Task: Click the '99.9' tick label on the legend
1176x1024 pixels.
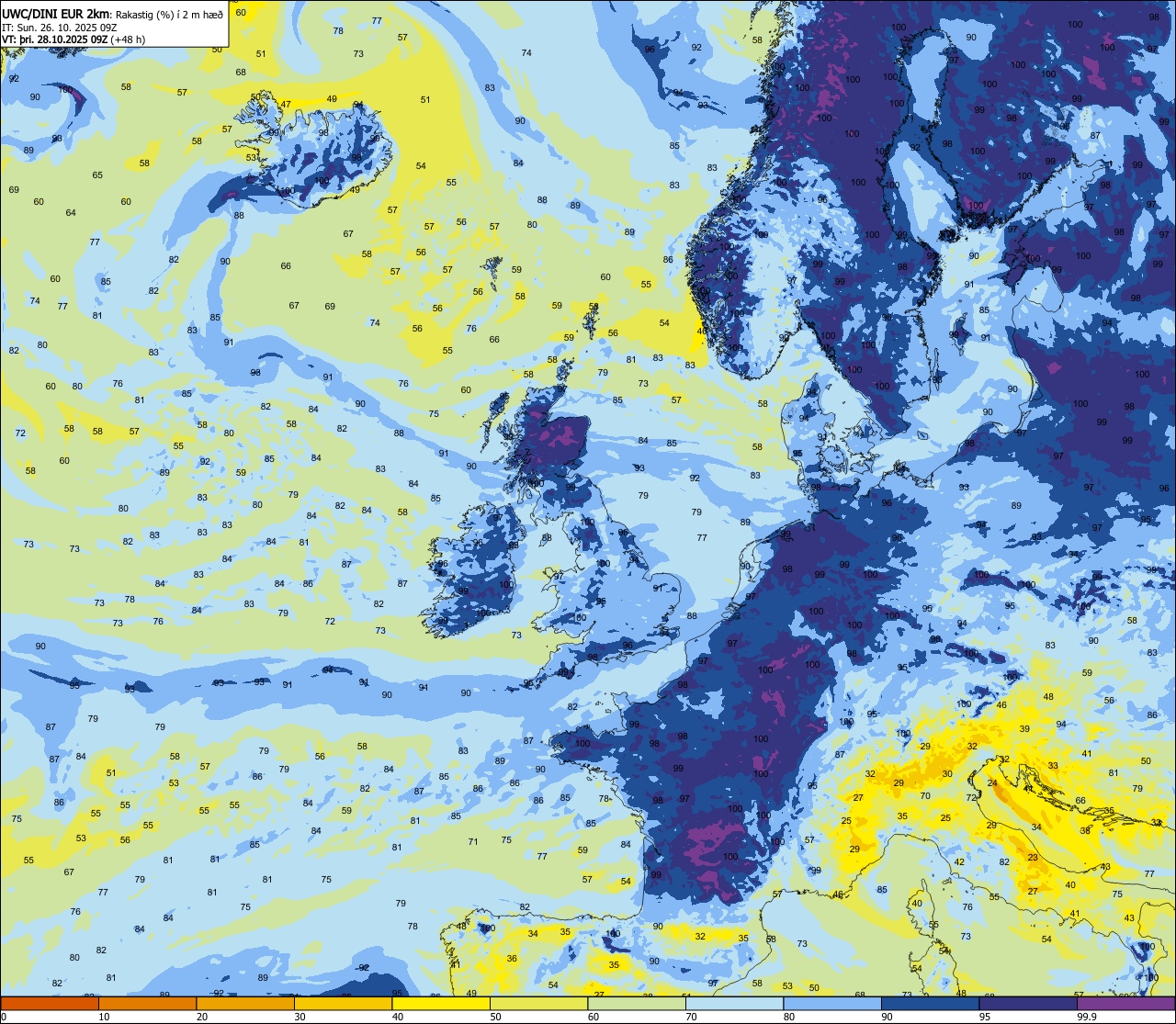Action: pos(1087,1017)
